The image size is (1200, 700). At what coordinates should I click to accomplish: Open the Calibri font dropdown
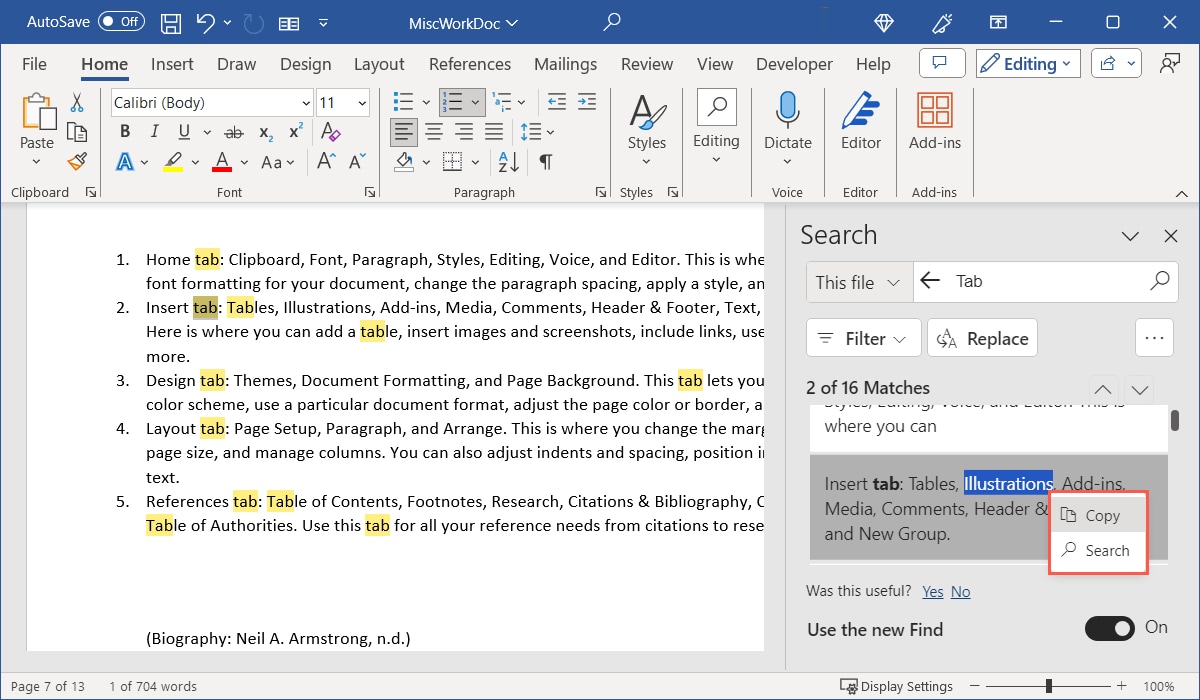click(305, 102)
